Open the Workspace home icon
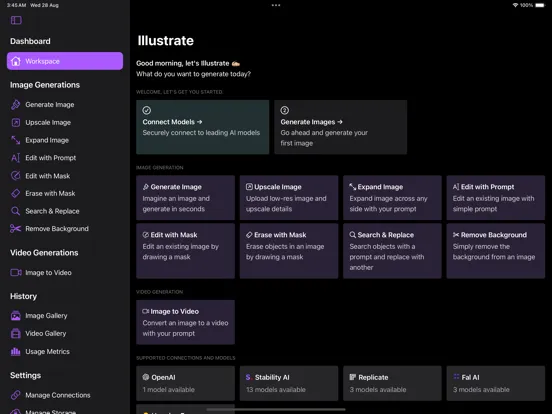This screenshot has height=414, width=552. [x=16, y=61]
